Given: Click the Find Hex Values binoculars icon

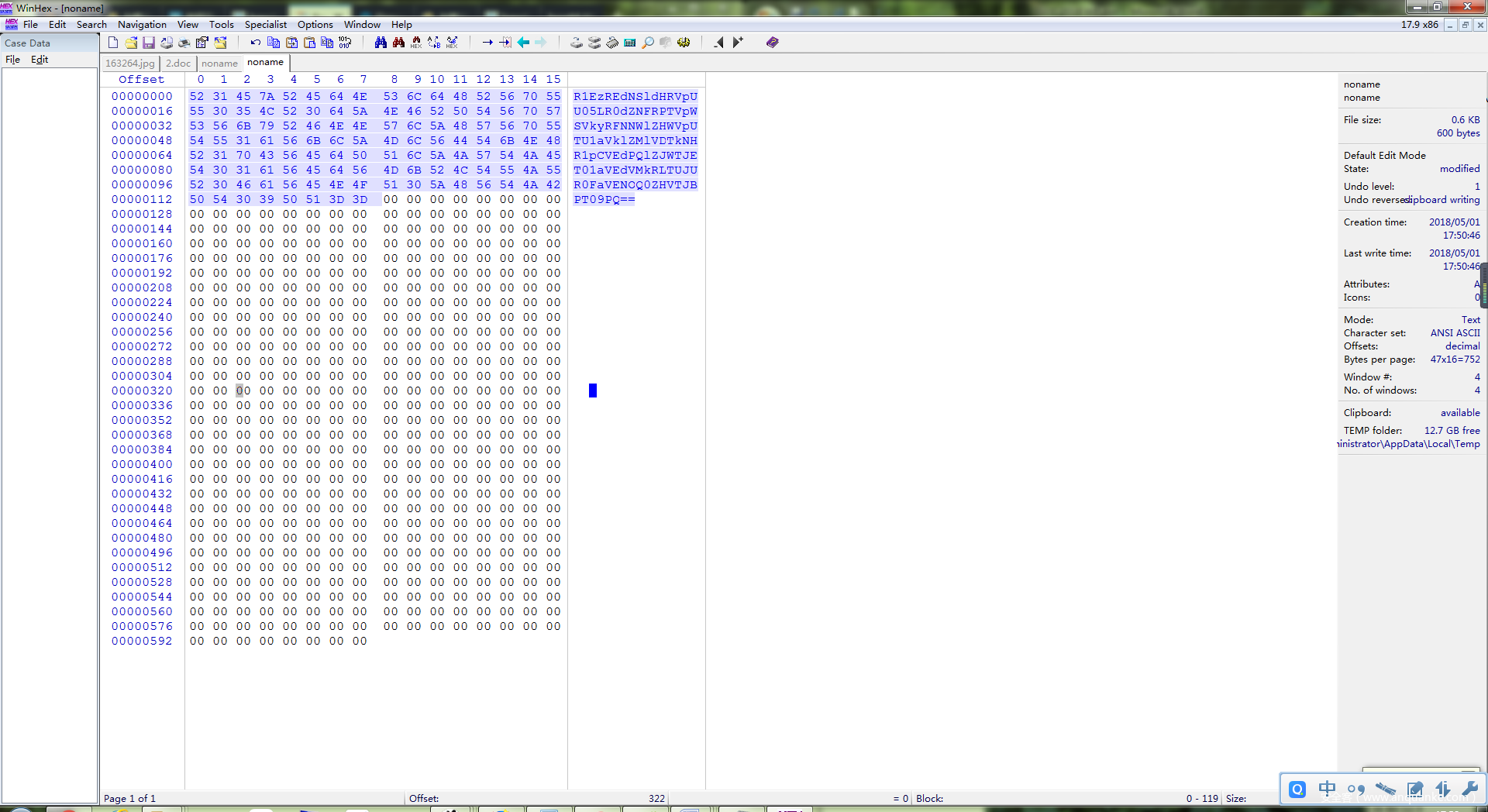Looking at the screenshot, I should [398, 43].
